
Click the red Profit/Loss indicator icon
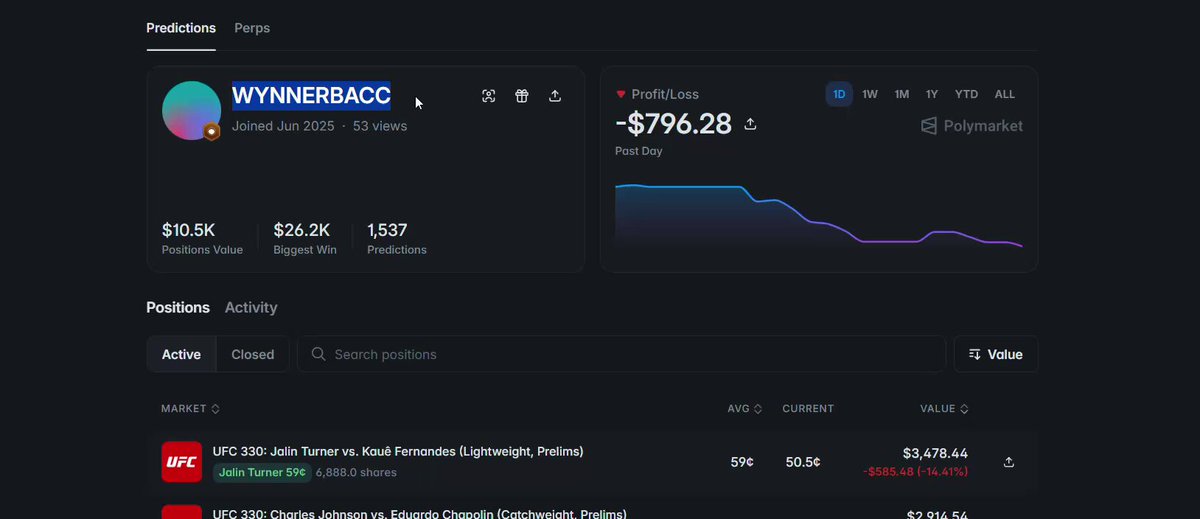pos(621,94)
